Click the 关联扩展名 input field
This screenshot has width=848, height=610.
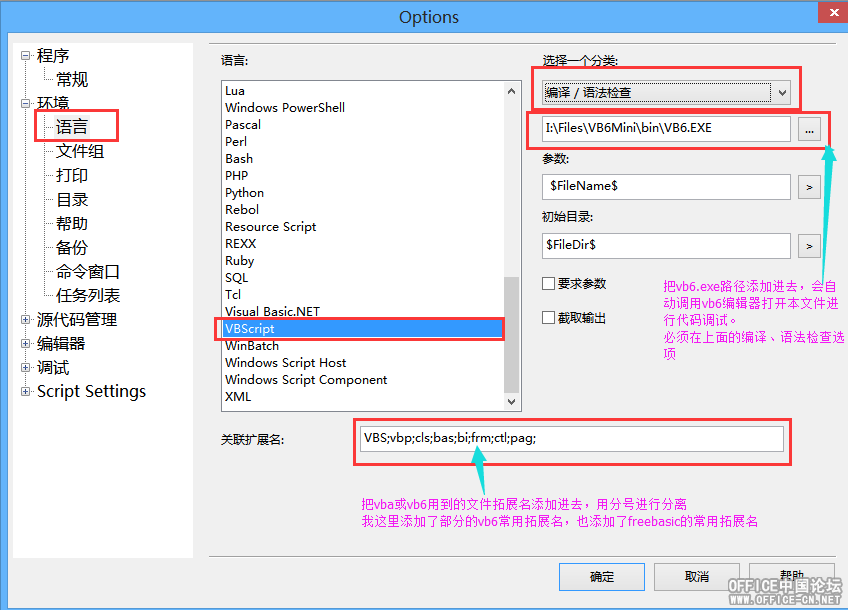[572, 439]
